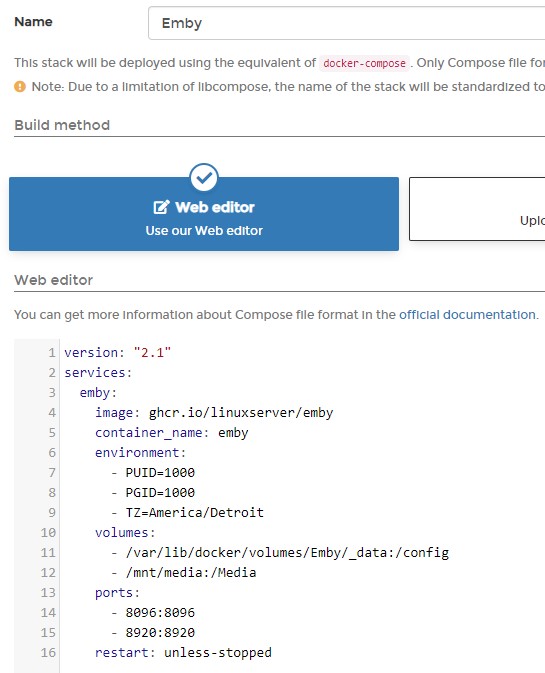
Task: Click the 8096:8096 port mapping line
Action: tap(153, 612)
